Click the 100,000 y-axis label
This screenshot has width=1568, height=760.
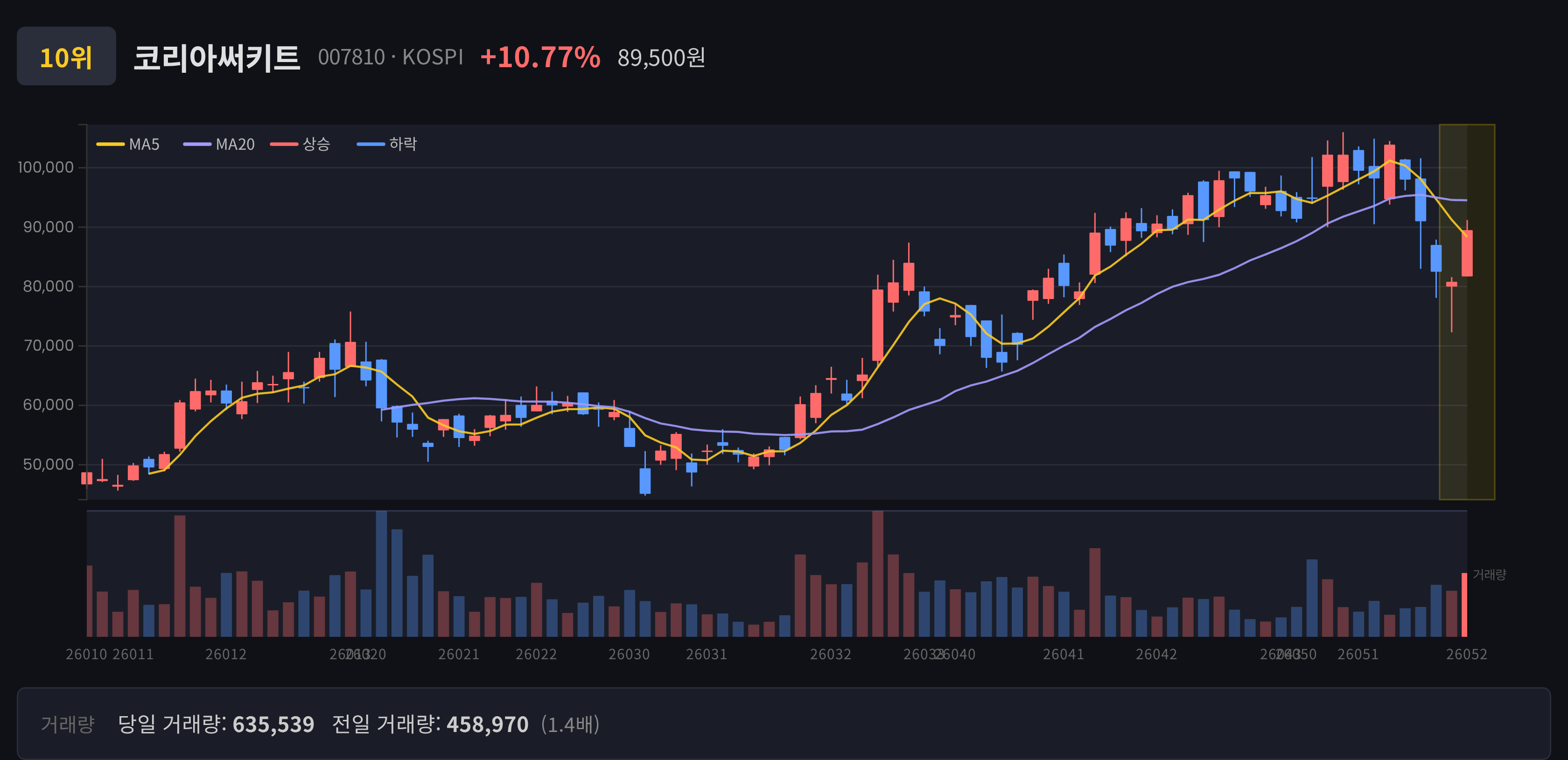click(46, 167)
